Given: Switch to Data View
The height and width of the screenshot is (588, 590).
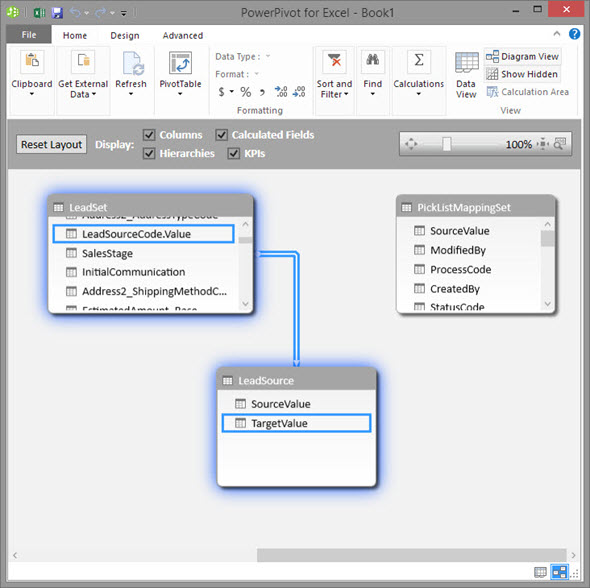Looking at the screenshot, I should point(466,76).
